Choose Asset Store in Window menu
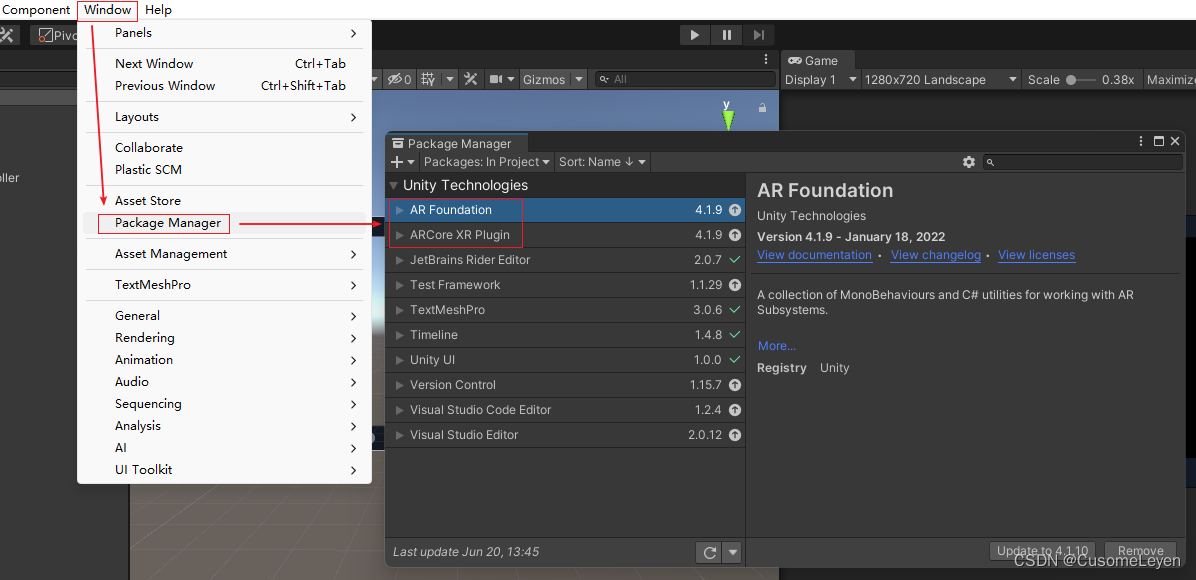Image resolution: width=1196 pixels, height=580 pixels. point(148,201)
